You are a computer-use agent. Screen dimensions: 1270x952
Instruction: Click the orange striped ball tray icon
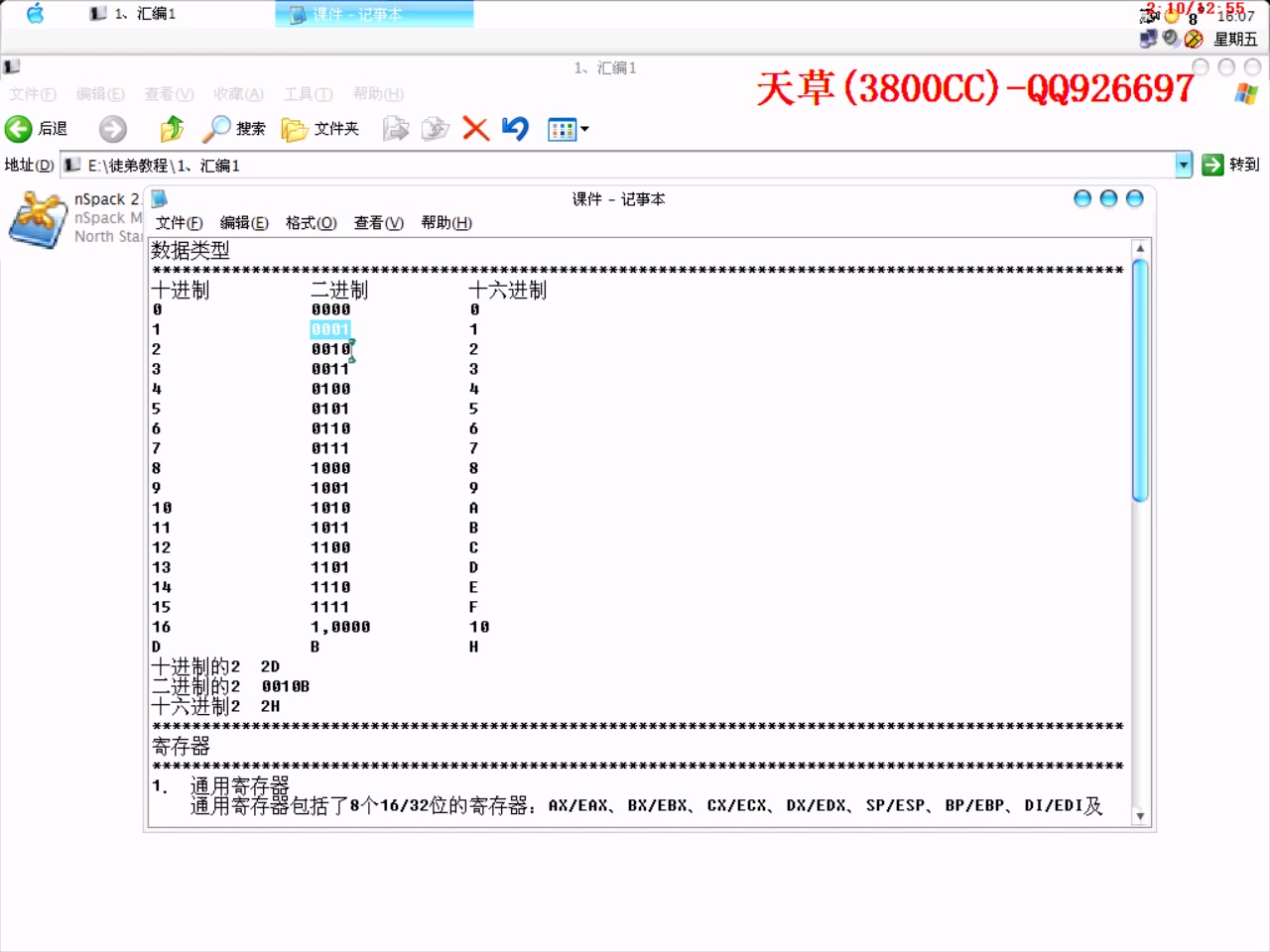click(1194, 39)
